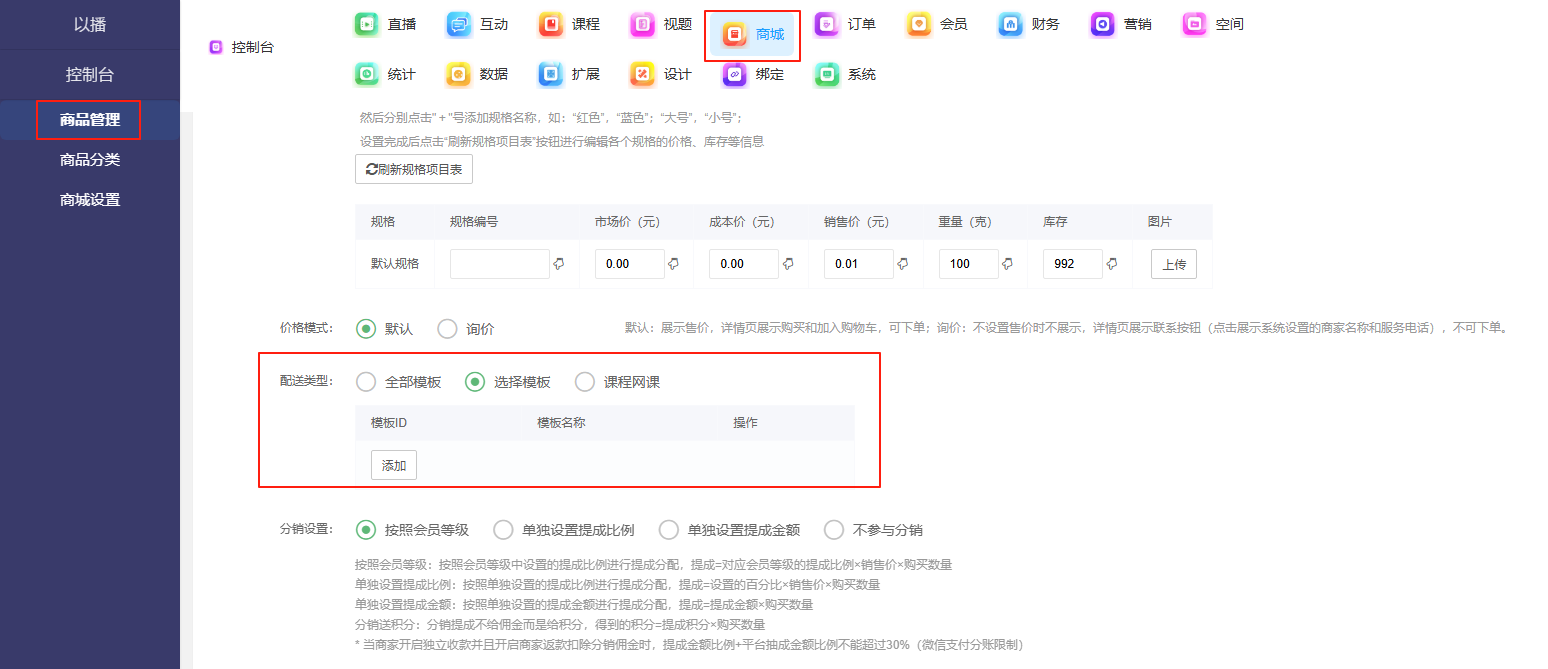
Task: Choose 全部模板 delivery type option
Action: 366,382
